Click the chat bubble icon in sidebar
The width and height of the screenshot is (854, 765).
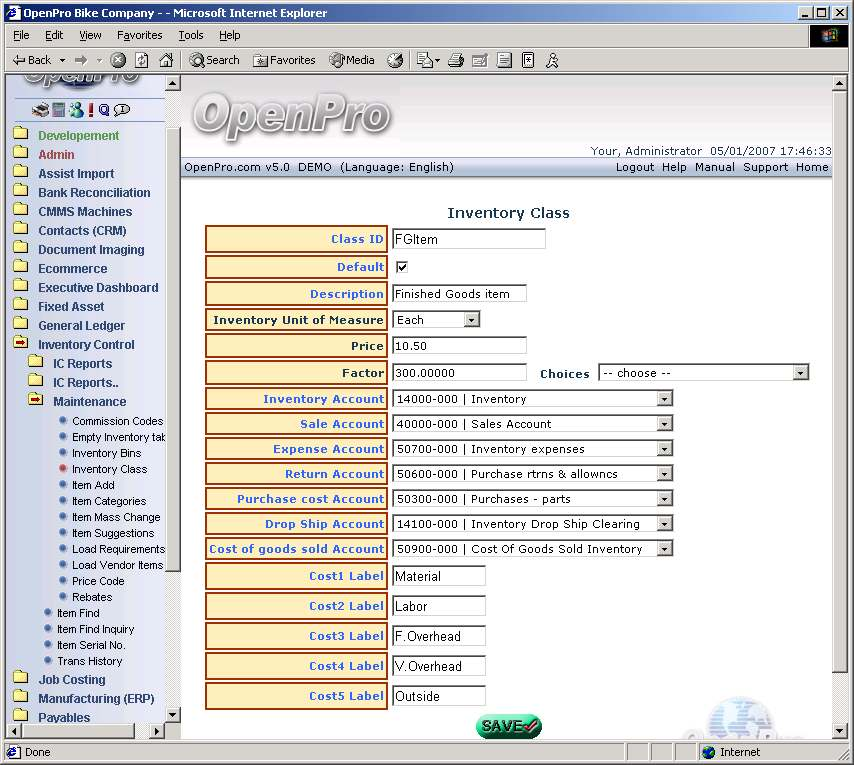tap(121, 110)
